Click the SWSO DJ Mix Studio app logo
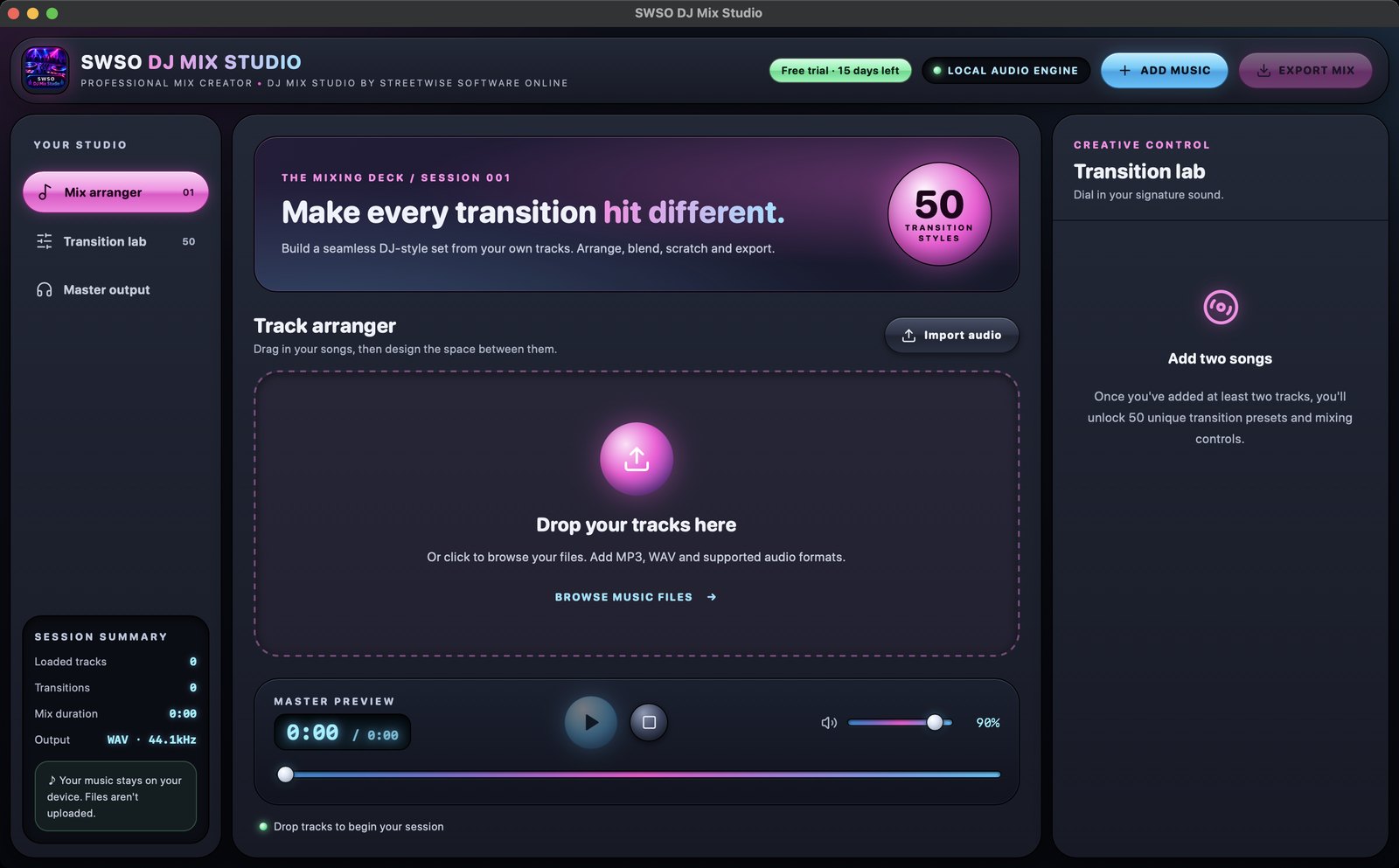The width and height of the screenshot is (1399, 868). click(45, 70)
